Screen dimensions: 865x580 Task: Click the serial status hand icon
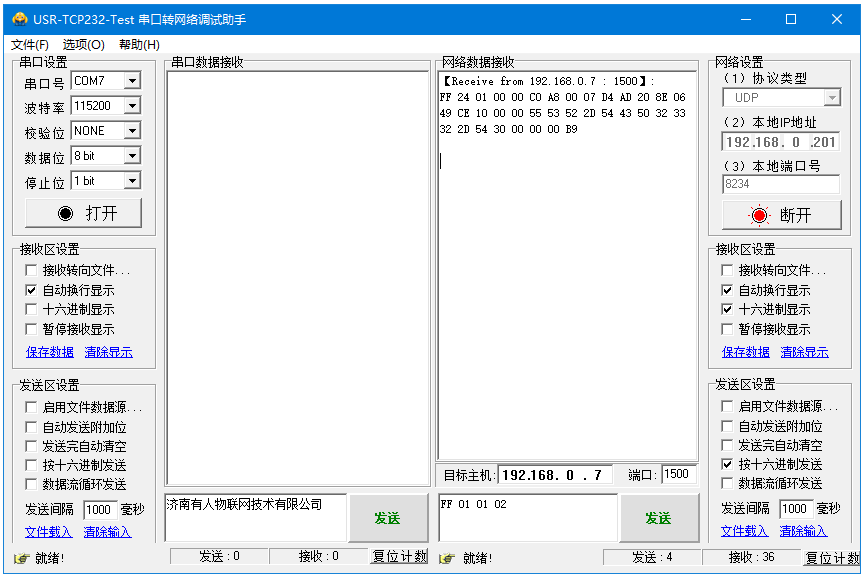21,558
